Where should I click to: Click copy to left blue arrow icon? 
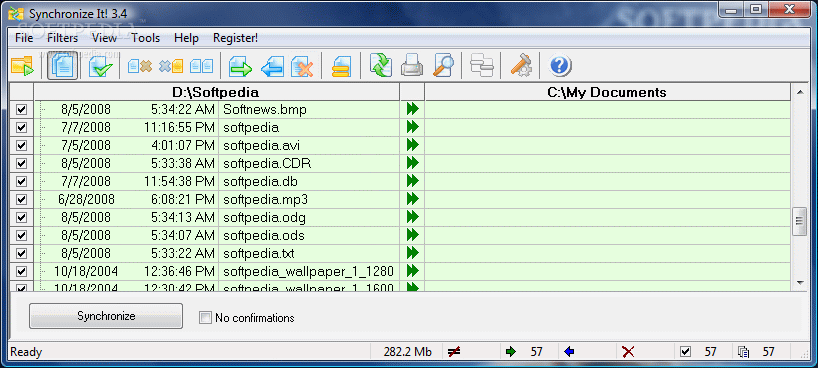[272, 66]
